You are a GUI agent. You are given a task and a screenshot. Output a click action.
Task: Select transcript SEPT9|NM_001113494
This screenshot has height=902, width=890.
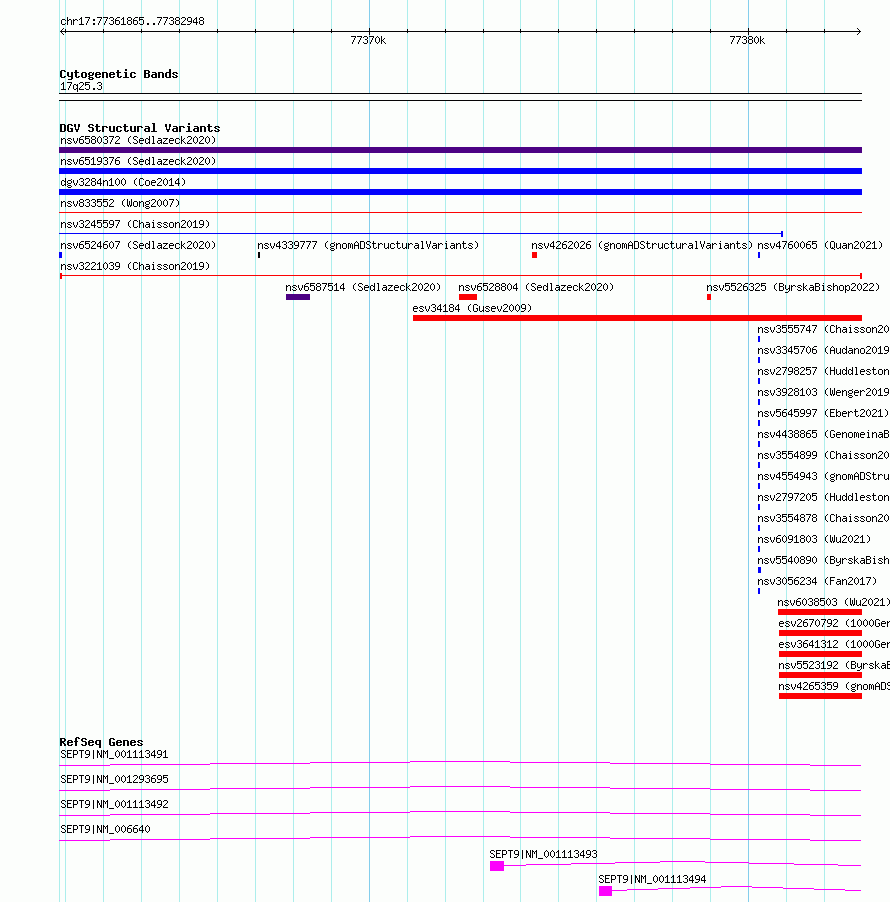click(652, 880)
